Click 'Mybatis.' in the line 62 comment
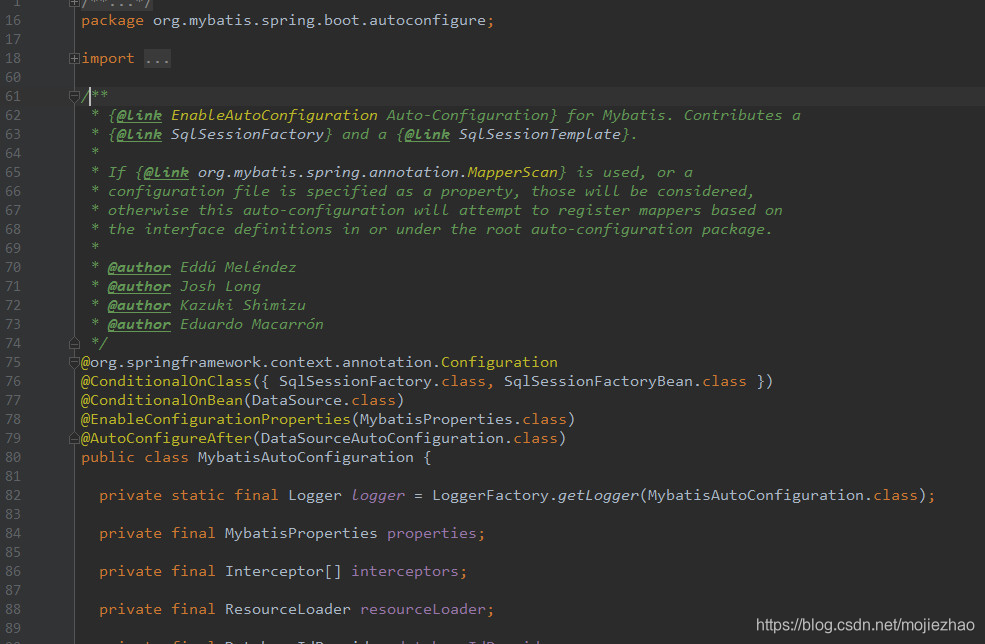Viewport: 985px width, 644px height. coord(638,116)
